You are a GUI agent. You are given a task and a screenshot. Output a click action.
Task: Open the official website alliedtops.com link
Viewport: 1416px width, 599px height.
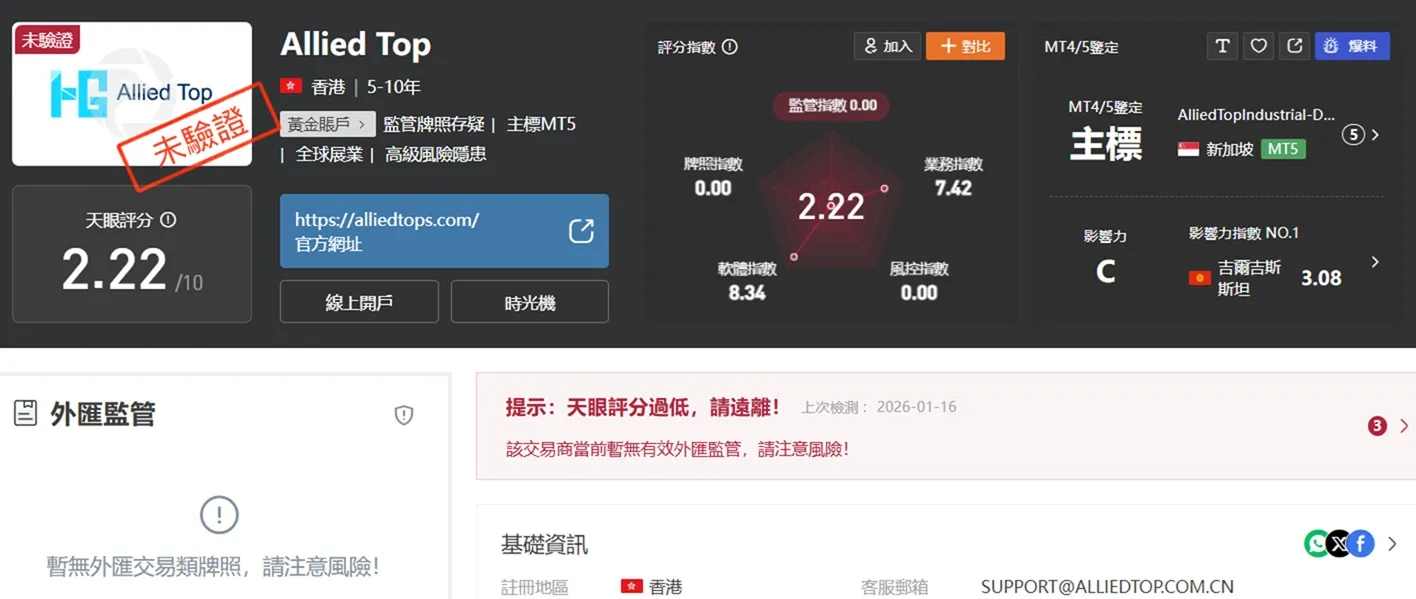[x=444, y=231]
